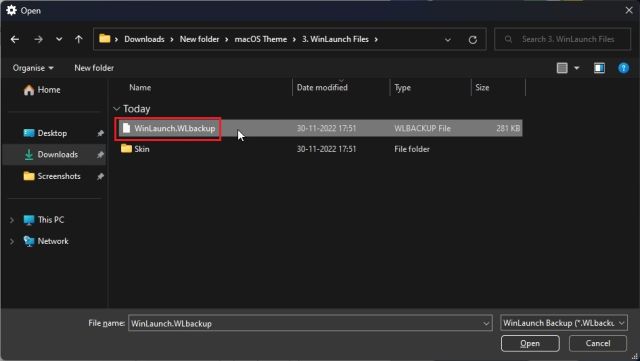This screenshot has height=361, width=640.
Task: Select 3. WinLaunch Files breadcrumb segment
Action: (335, 39)
